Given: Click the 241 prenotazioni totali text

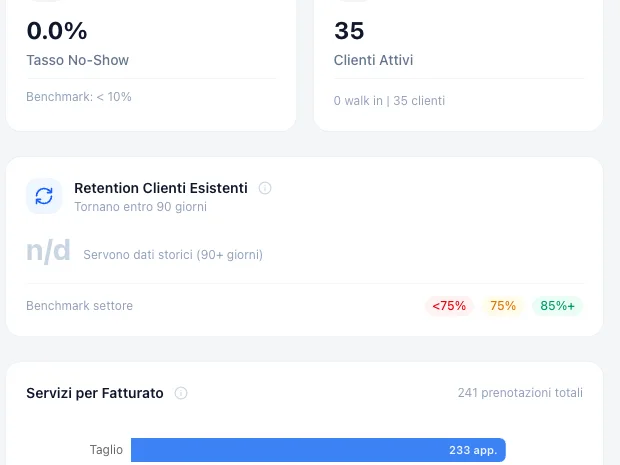Looking at the screenshot, I should pyautogui.click(x=520, y=393).
